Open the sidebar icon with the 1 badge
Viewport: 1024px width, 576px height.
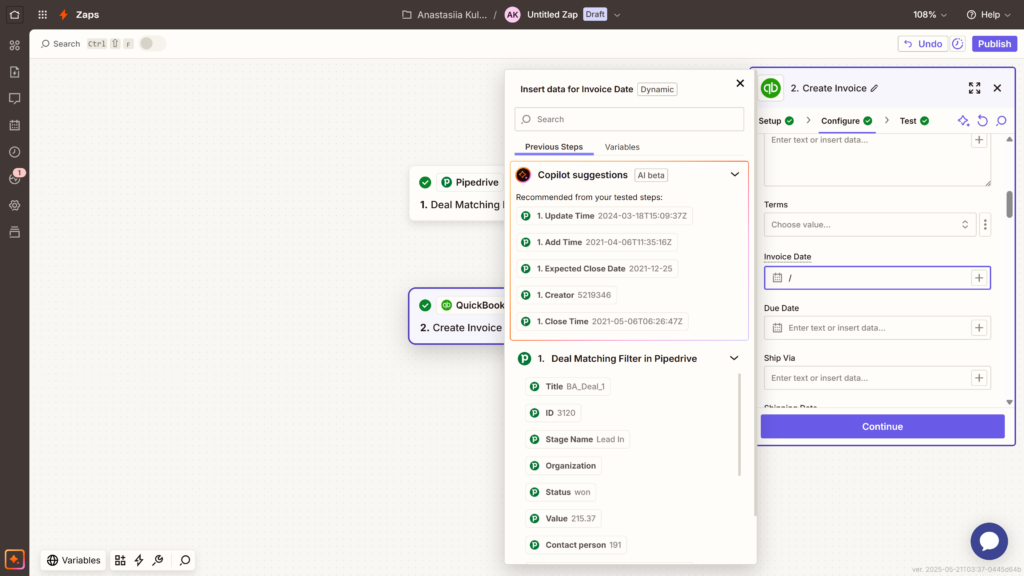(x=14, y=178)
